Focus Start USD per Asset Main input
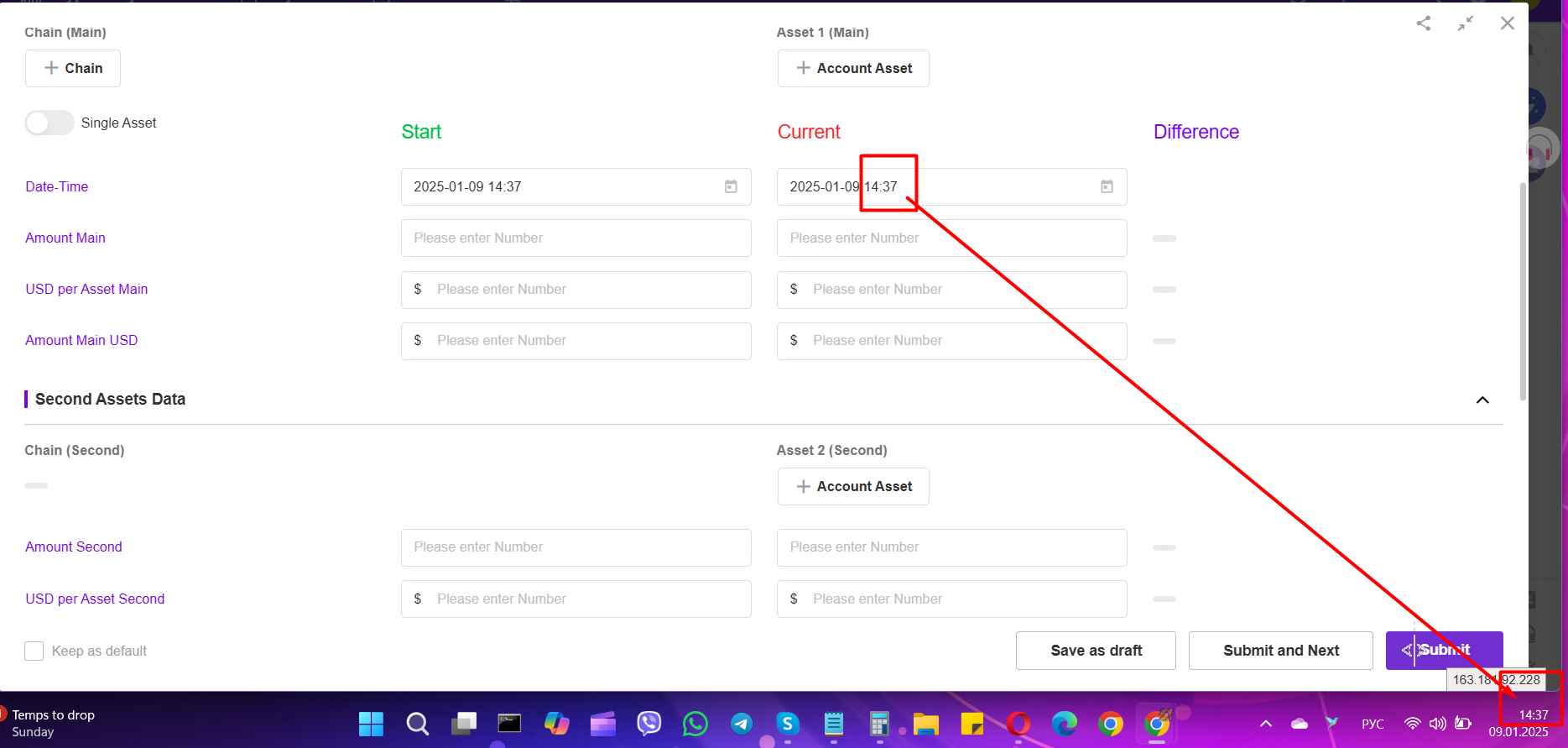The height and width of the screenshot is (748, 1568). [576, 290]
